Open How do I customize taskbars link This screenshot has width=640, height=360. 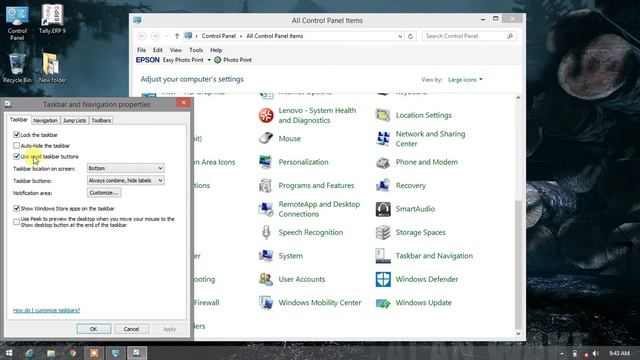(46, 310)
